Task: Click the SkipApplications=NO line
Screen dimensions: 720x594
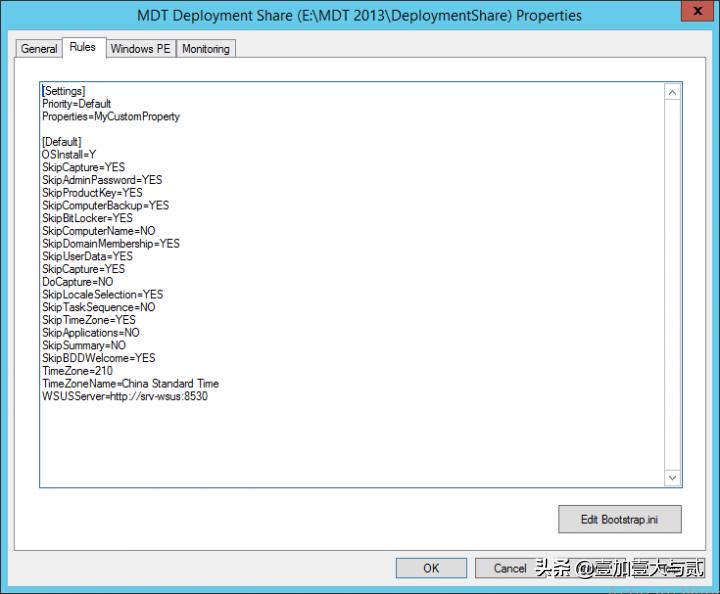Action: click(x=90, y=332)
